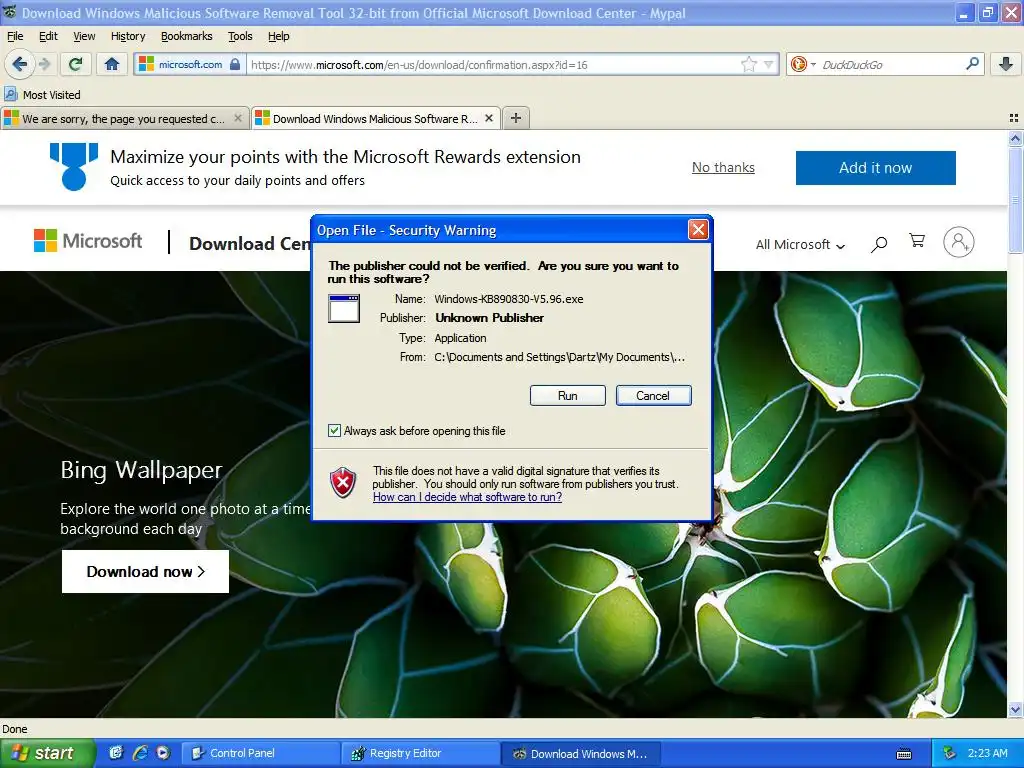Launch Windows Media Player quick launch icon
Image resolution: width=1024 pixels, height=768 pixels.
[163, 753]
